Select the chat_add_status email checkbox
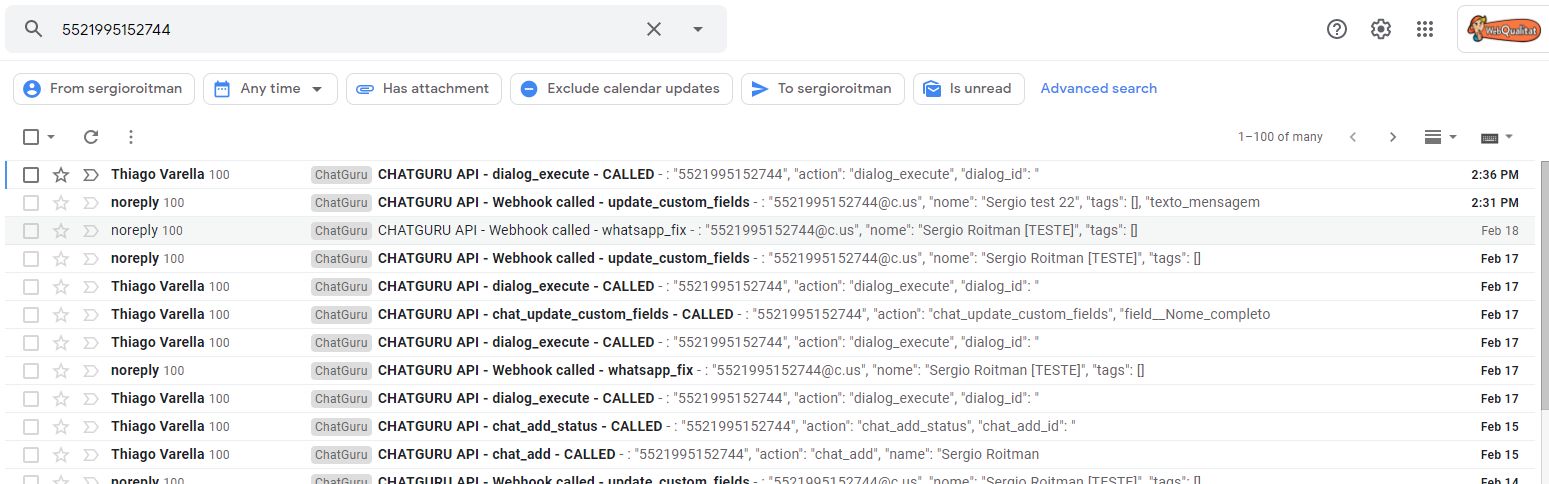Image resolution: width=1549 pixels, height=484 pixels. point(31,427)
